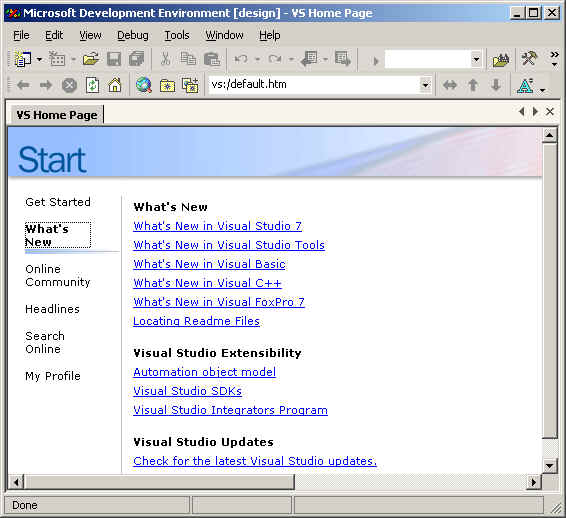The width and height of the screenshot is (566, 518).
Task: Click the Search globe icon
Action: click(x=144, y=85)
